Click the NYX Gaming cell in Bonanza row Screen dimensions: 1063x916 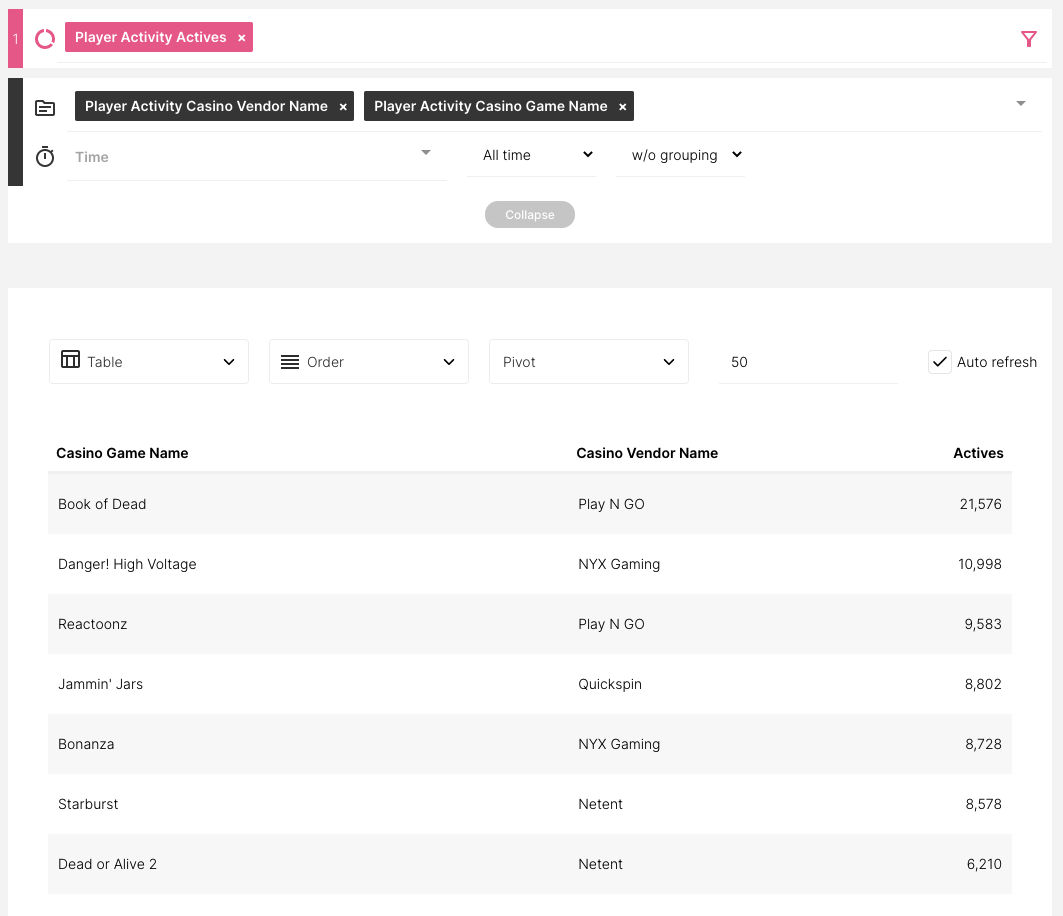[x=618, y=744]
